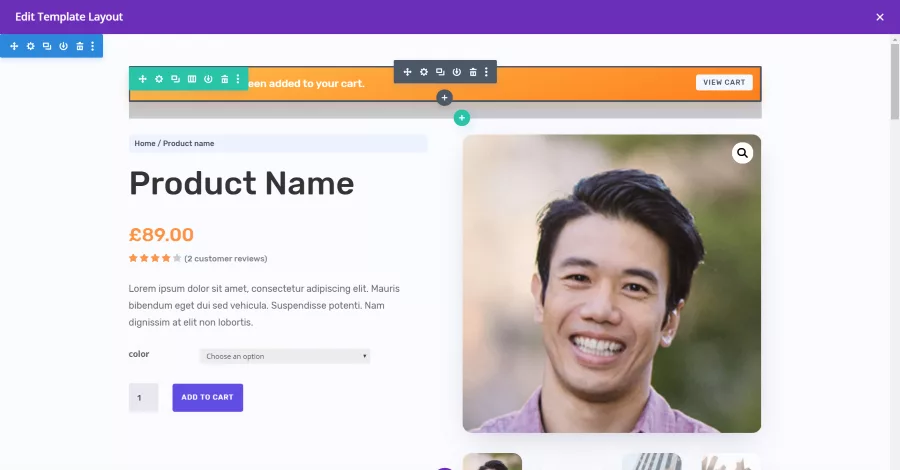Image resolution: width=900 pixels, height=470 pixels.
Task: Click the quantity input field showing 1
Action: point(143,397)
